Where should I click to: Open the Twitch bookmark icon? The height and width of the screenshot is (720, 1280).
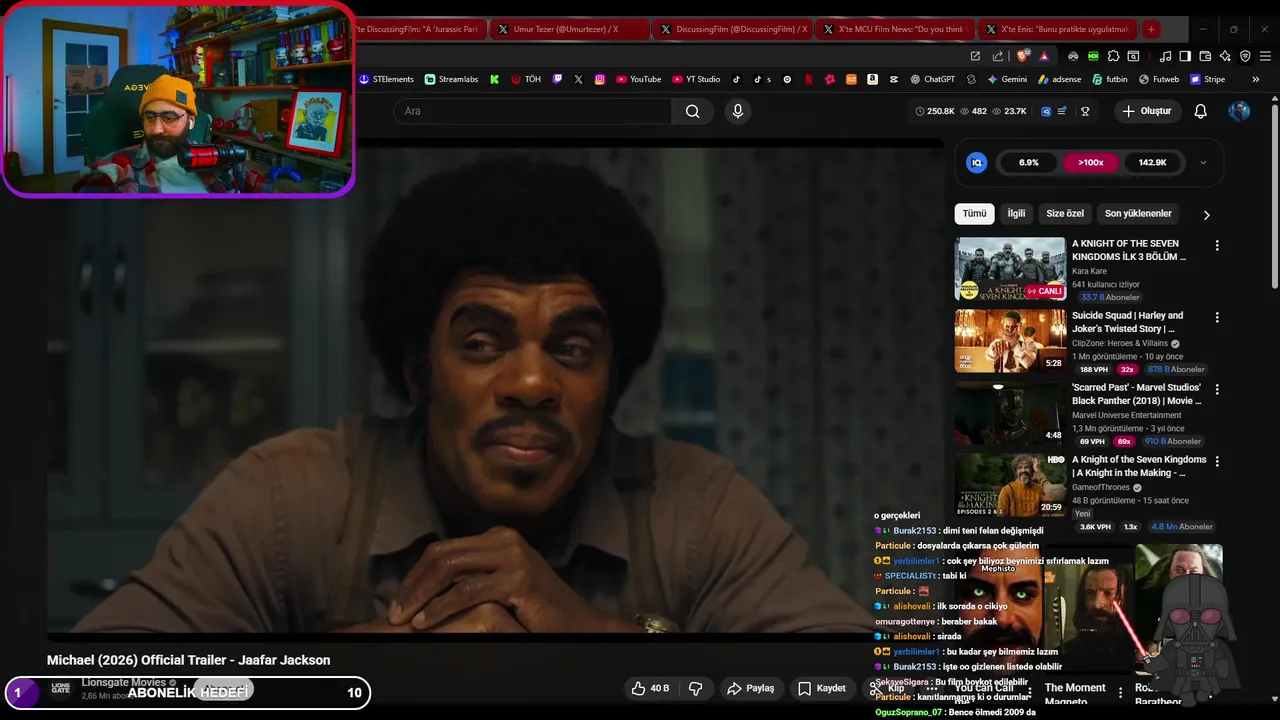(557, 79)
